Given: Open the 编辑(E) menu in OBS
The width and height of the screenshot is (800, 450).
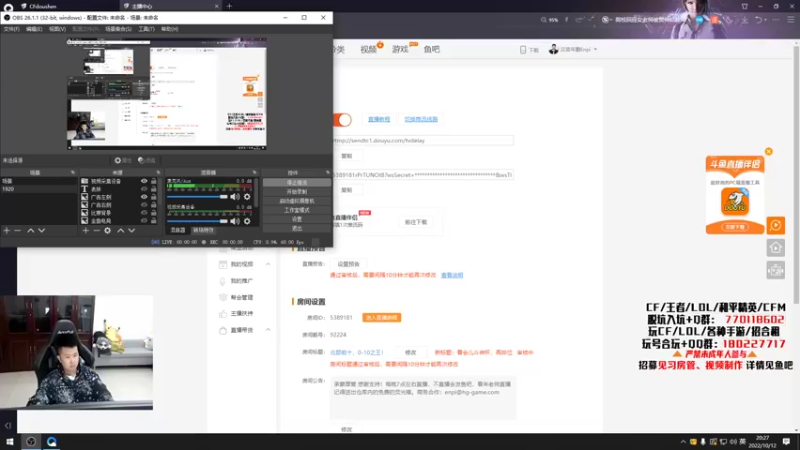Looking at the screenshot, I should tap(34, 29).
